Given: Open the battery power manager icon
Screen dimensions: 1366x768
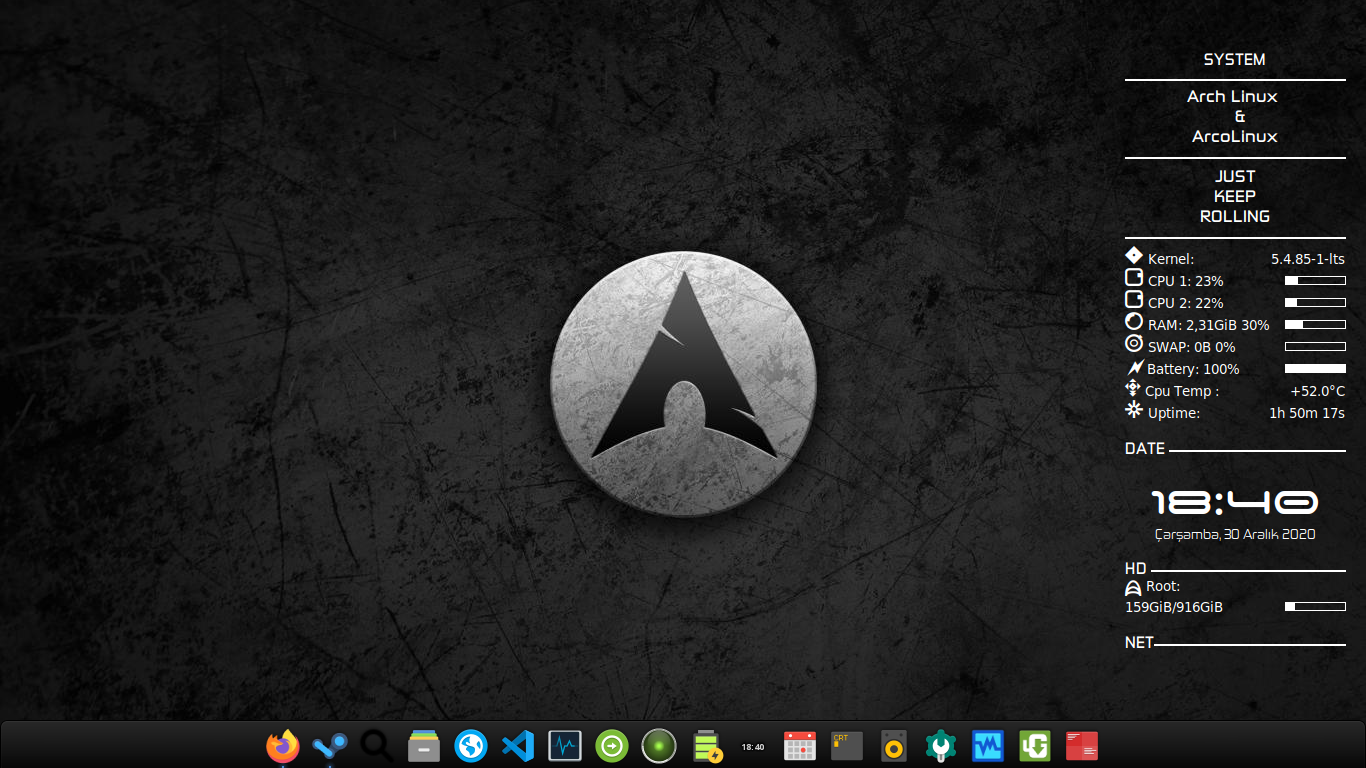Looking at the screenshot, I should click(707, 746).
